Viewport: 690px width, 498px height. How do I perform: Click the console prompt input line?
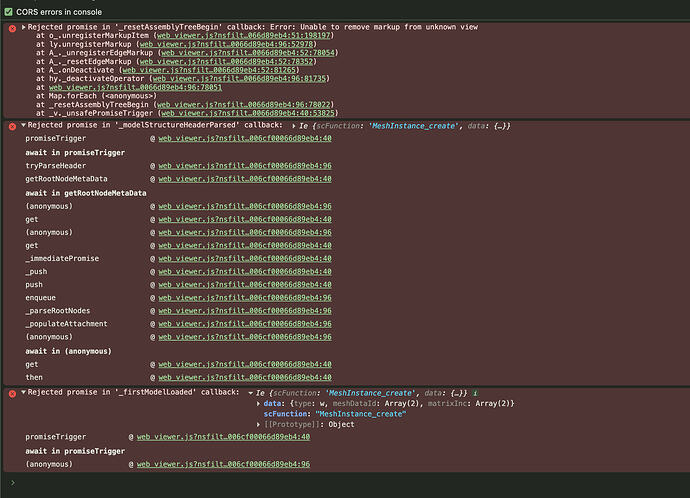(352, 483)
